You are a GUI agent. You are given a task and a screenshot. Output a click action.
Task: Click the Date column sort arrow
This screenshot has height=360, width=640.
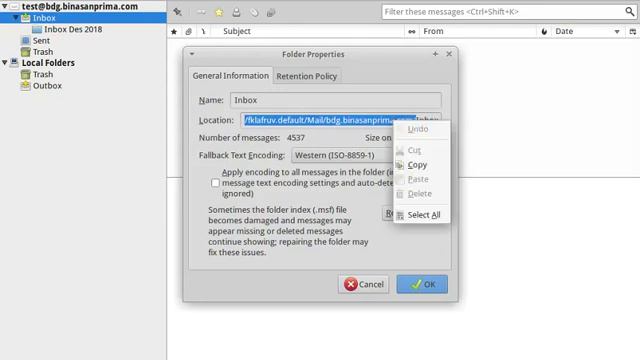tap(617, 32)
